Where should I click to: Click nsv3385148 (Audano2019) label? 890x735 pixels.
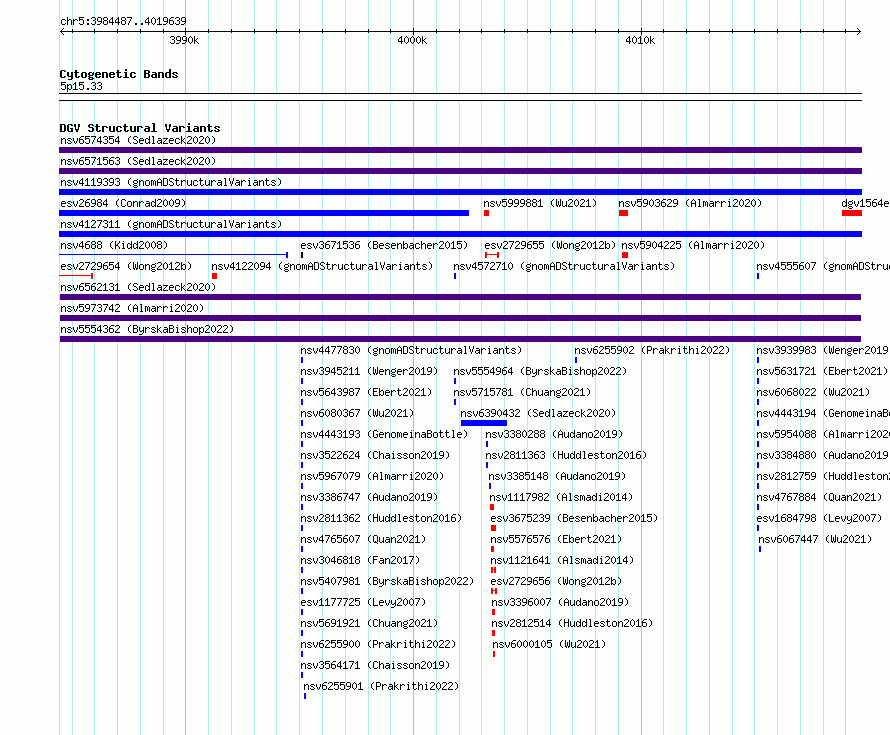[557, 476]
